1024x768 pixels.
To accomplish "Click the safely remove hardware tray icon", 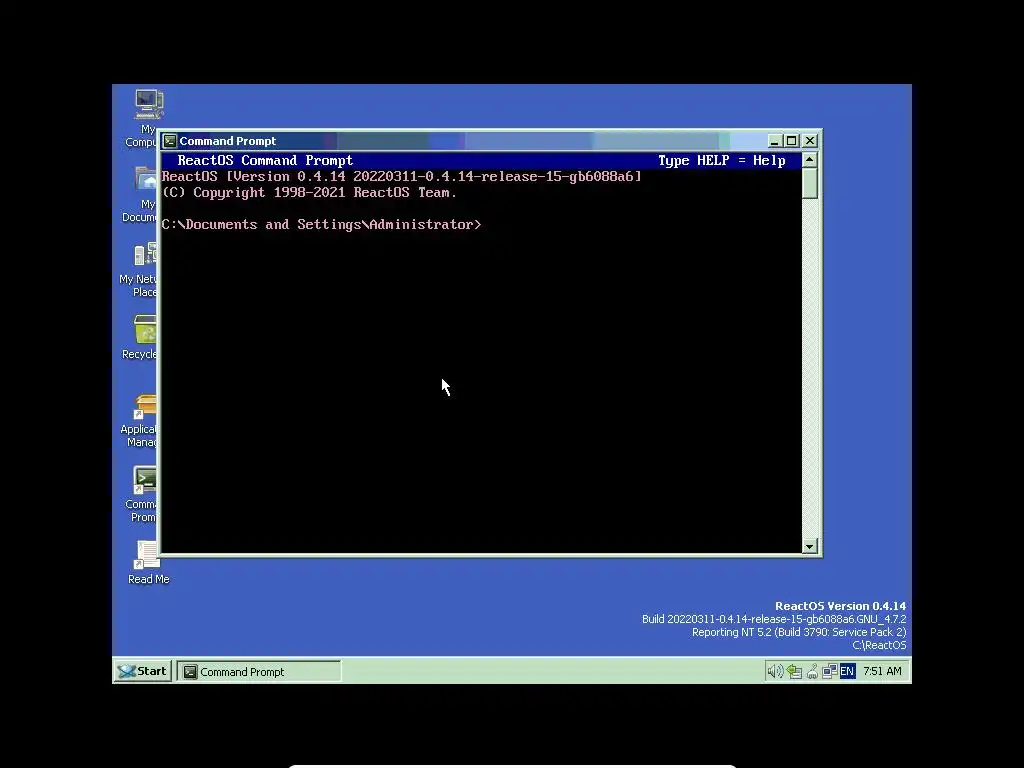I will tap(812, 671).
